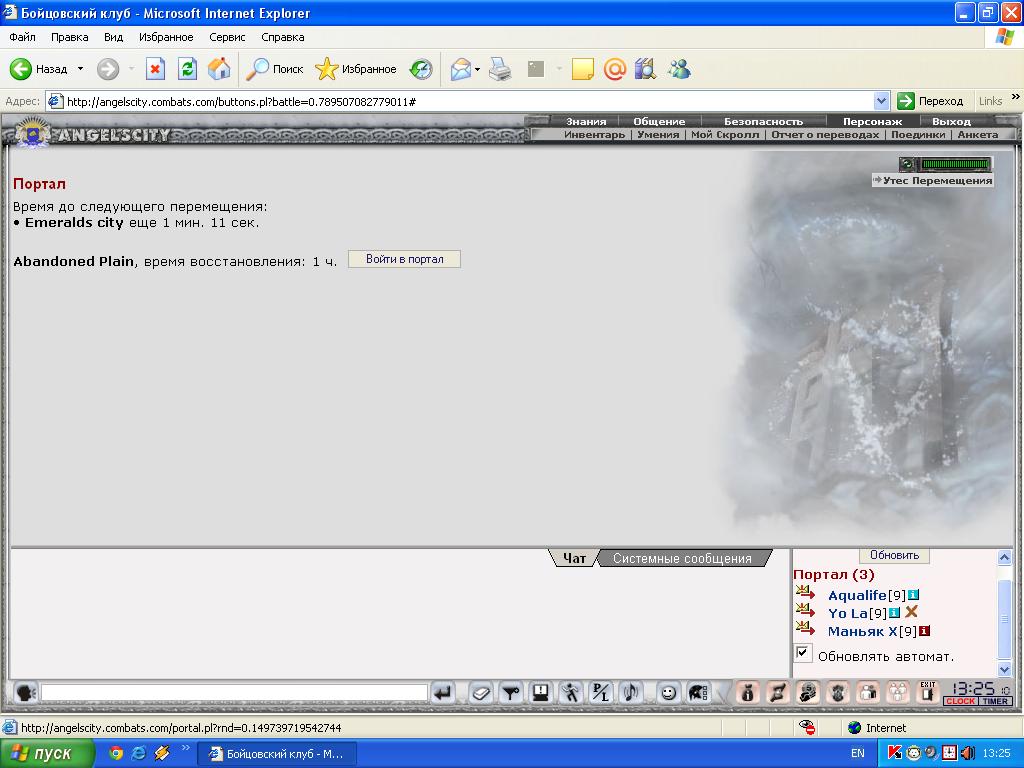This screenshot has width=1024, height=768.
Task: Click the chat message input field
Action: point(234,693)
